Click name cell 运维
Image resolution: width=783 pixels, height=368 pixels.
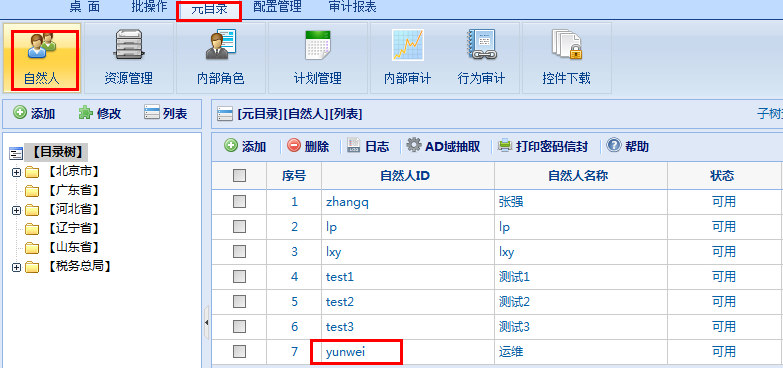511,352
